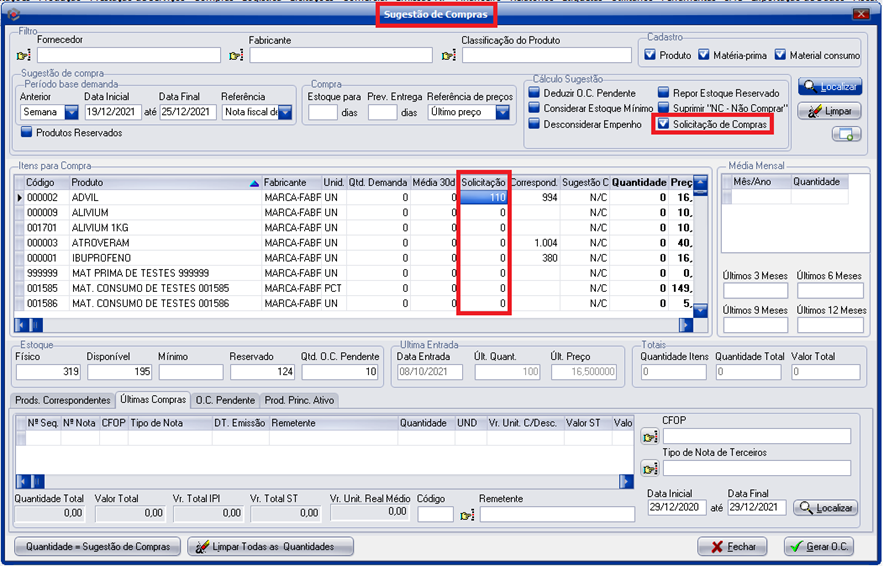This screenshot has height=566, width=884.
Task: Uncheck the Matéria-prima checkbox
Action: click(705, 55)
